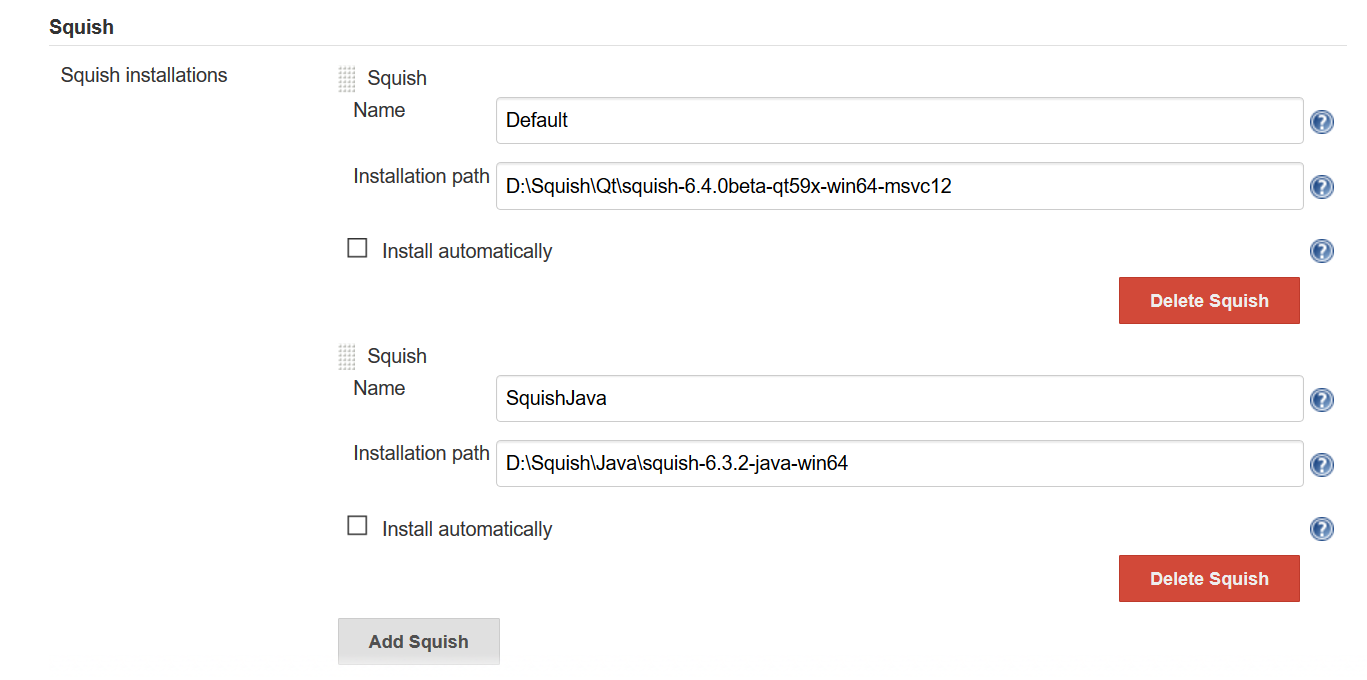Click the drag handle of the Default installation
The width and height of the screenshot is (1367, 680).
347,79
